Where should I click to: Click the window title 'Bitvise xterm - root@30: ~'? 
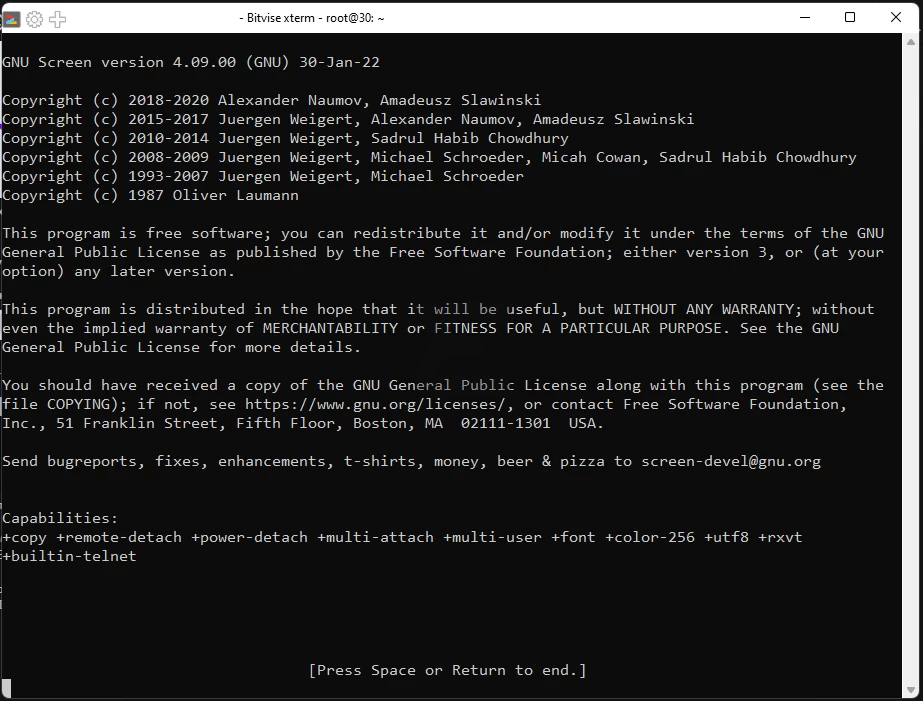click(311, 18)
